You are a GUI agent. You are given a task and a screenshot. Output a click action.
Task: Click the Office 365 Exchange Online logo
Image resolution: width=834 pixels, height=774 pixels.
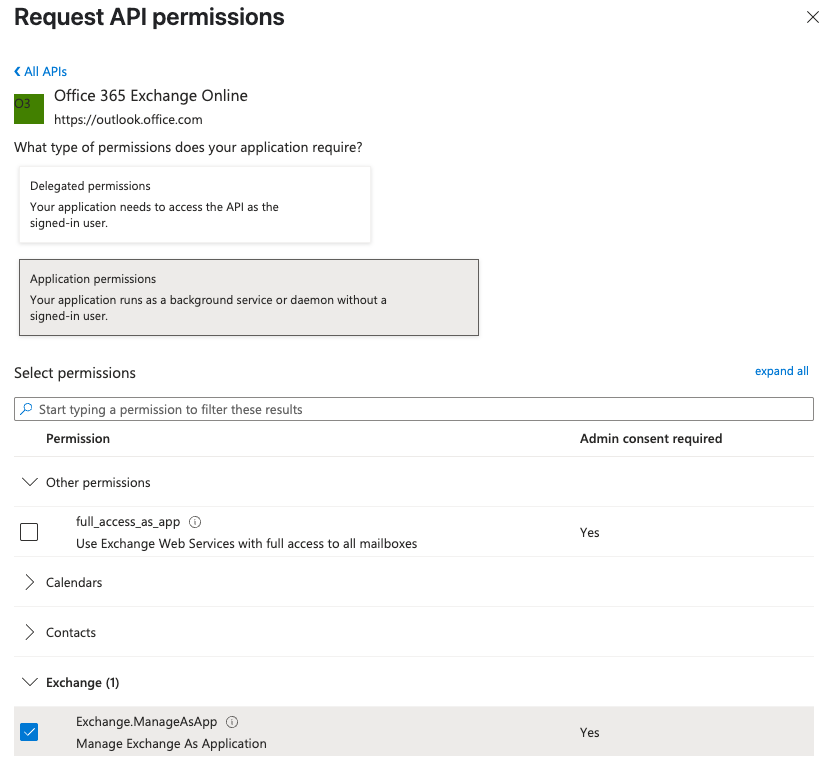coord(28,107)
